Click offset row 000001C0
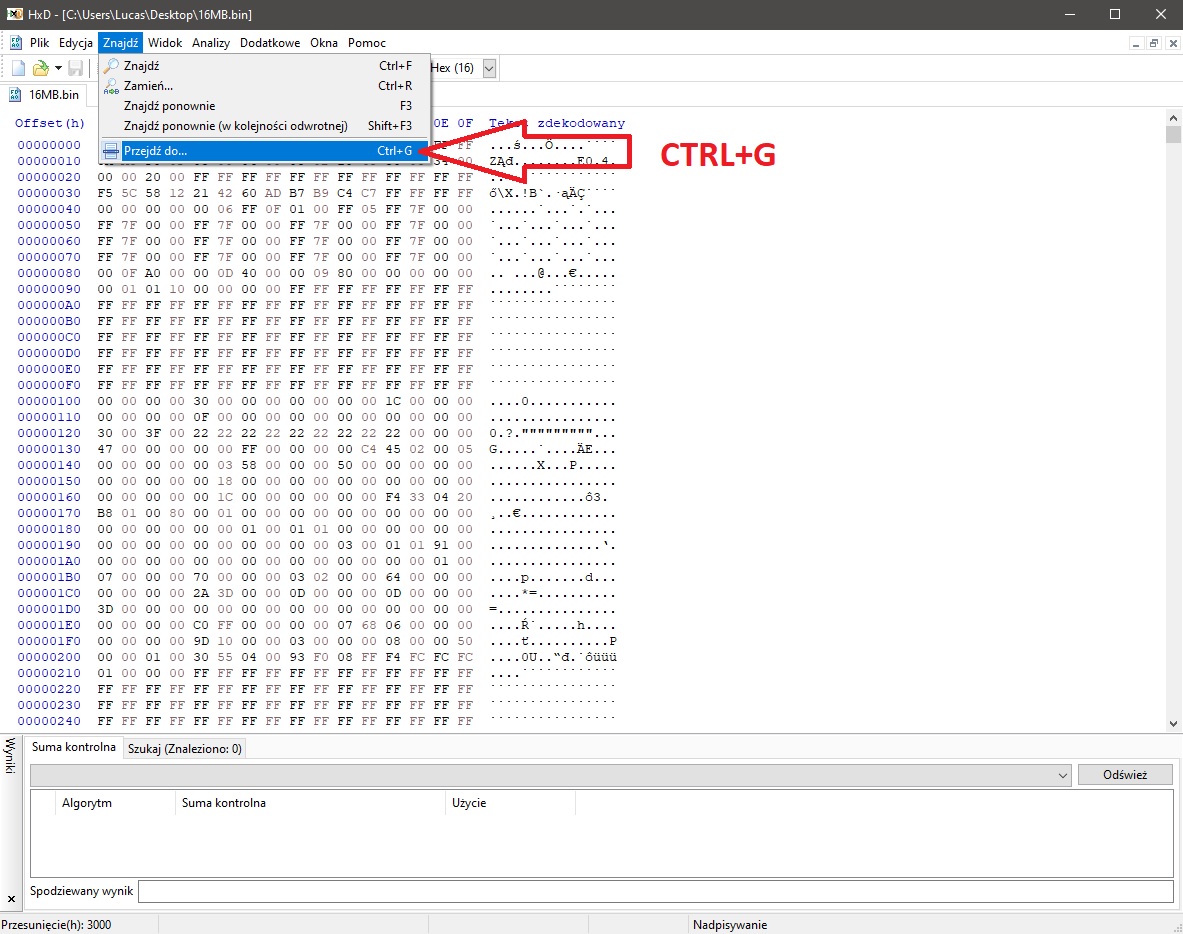 49,593
